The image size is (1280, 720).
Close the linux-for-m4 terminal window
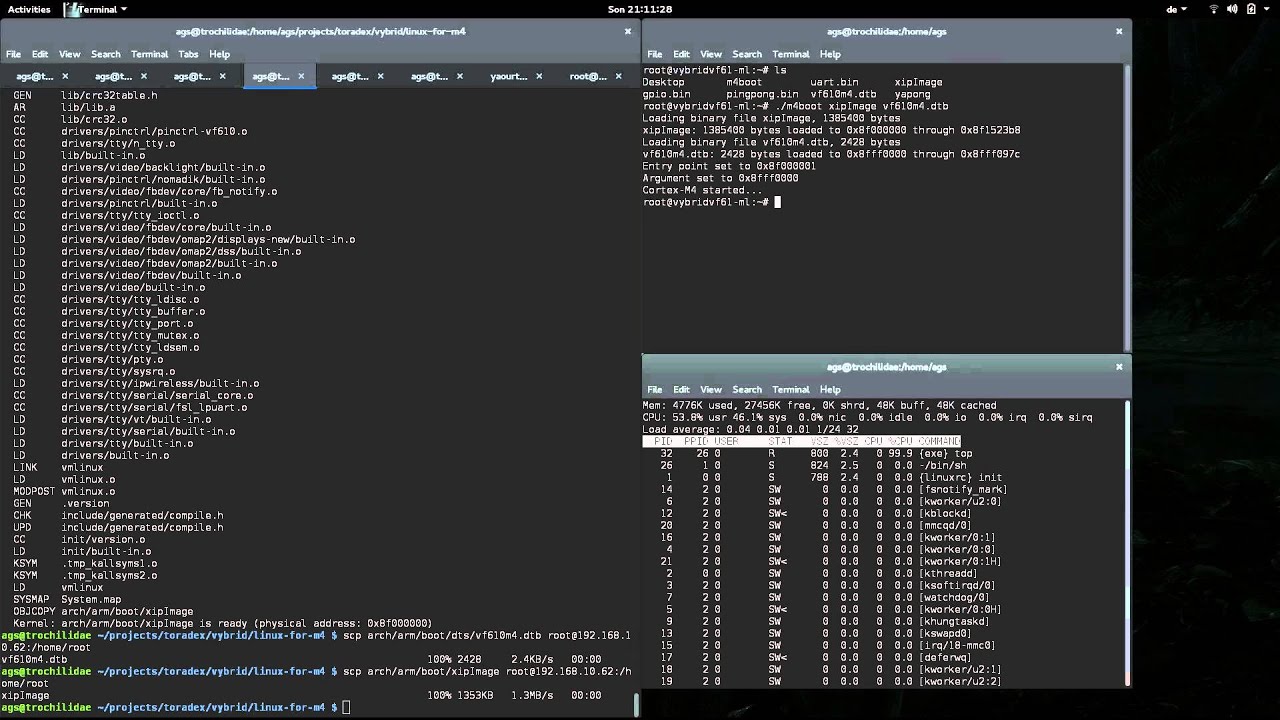click(628, 31)
